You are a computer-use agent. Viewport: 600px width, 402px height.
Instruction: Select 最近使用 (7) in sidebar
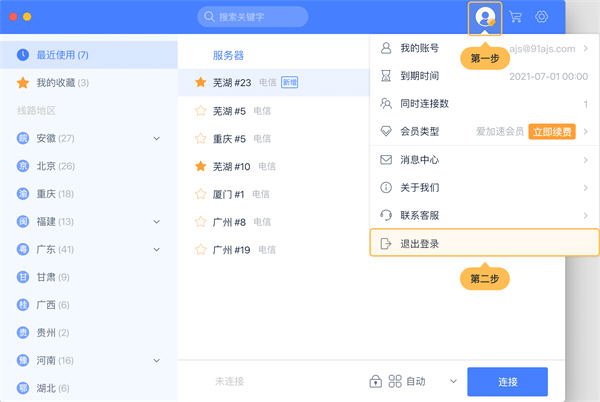click(x=88, y=55)
